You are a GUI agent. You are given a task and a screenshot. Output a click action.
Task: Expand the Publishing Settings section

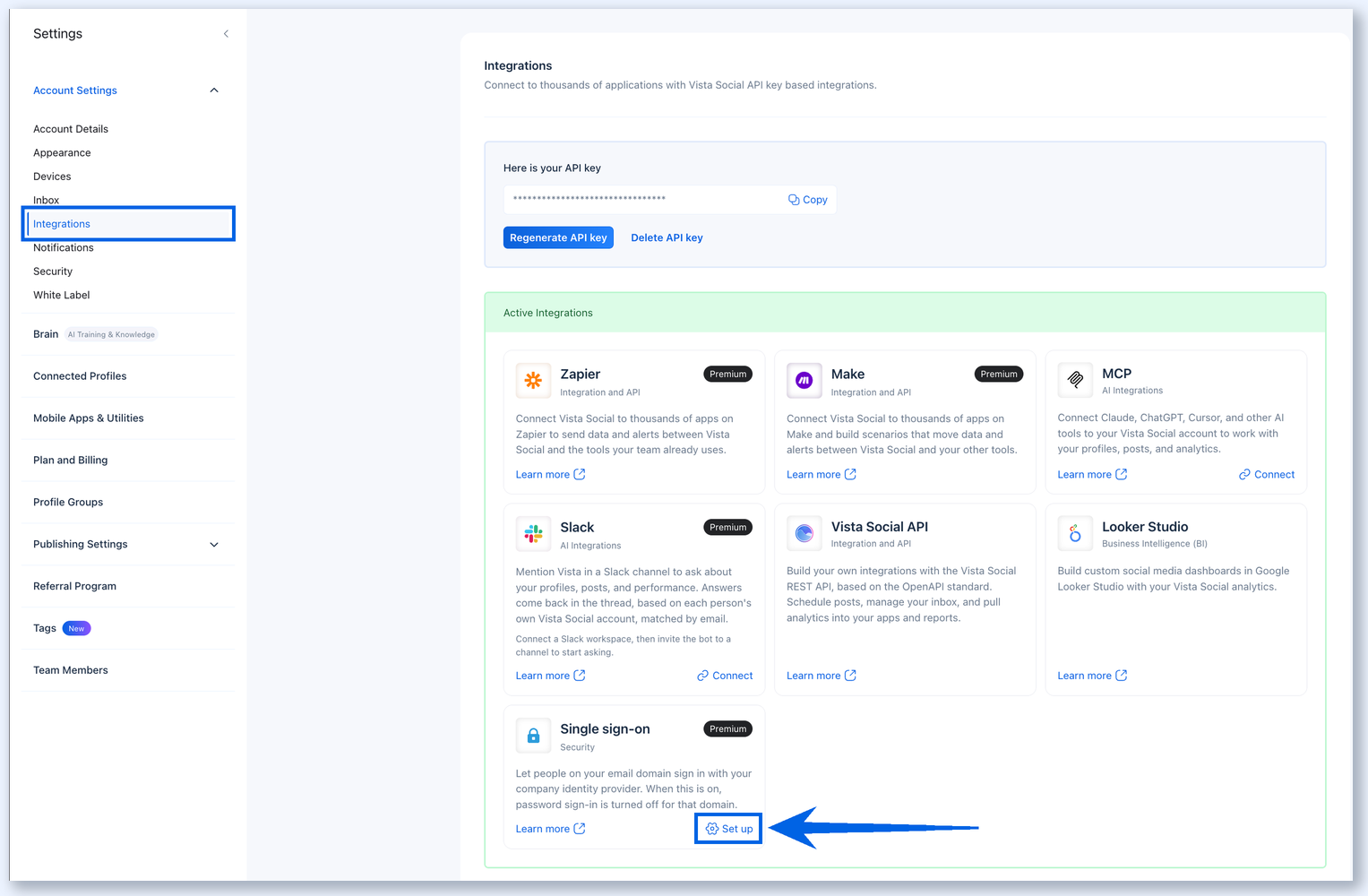[x=214, y=545]
